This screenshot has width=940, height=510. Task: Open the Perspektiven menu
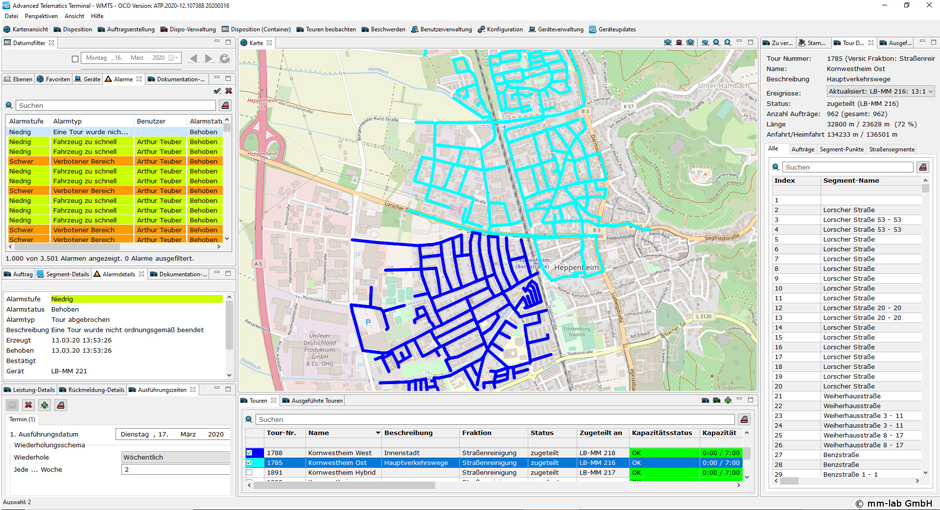(41, 16)
